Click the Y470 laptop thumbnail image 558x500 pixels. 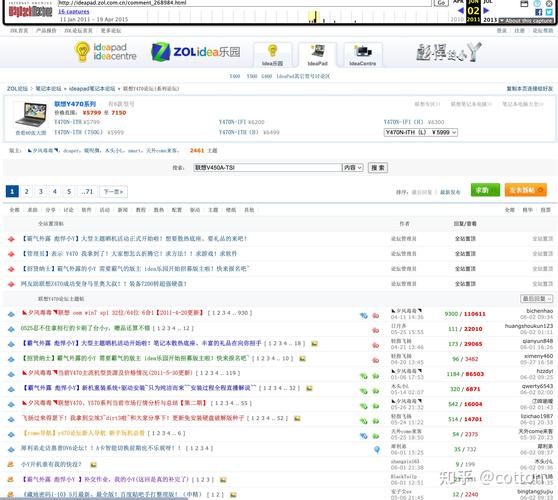(x=31, y=114)
